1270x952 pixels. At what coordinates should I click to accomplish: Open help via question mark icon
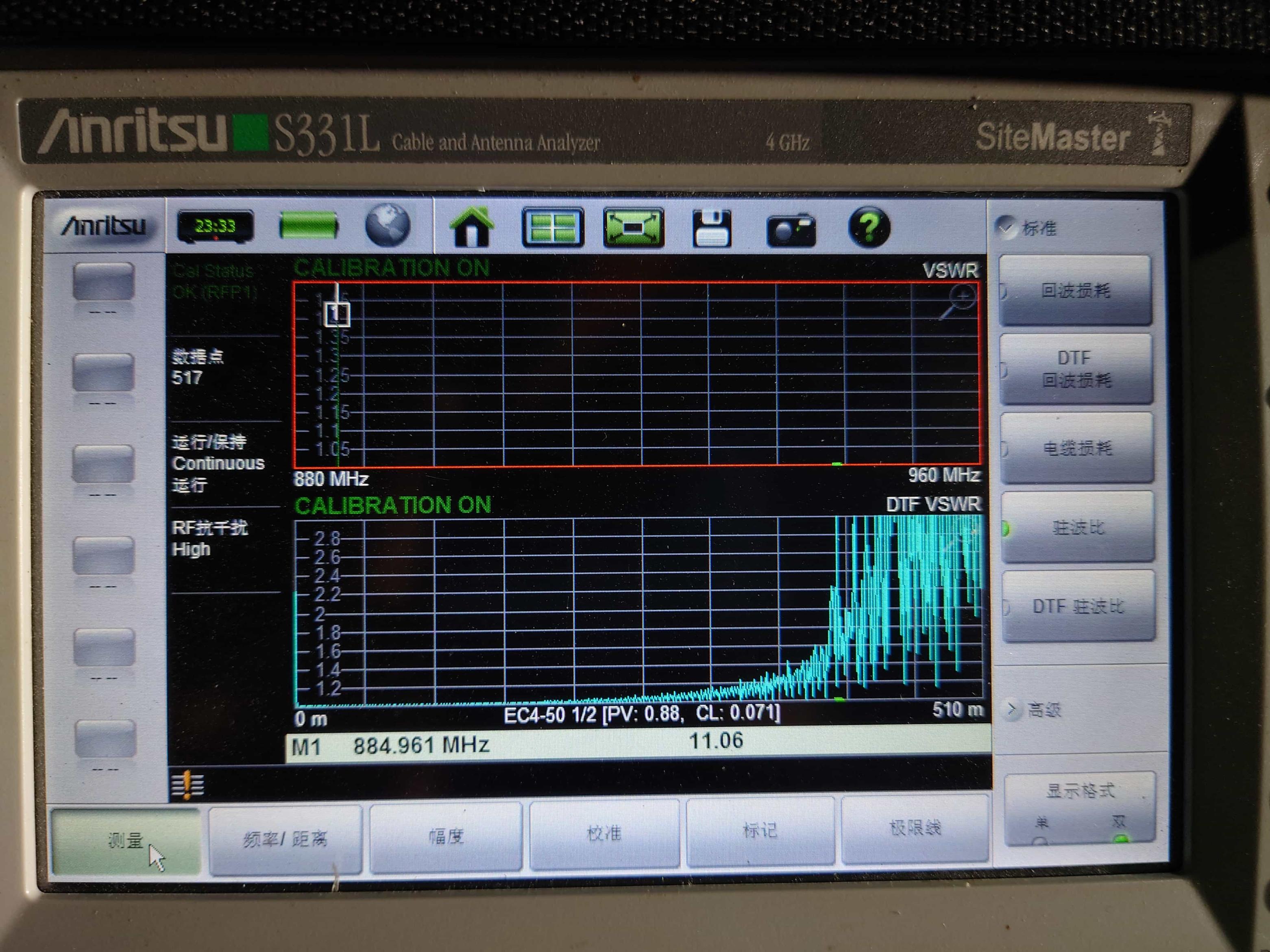(x=869, y=228)
